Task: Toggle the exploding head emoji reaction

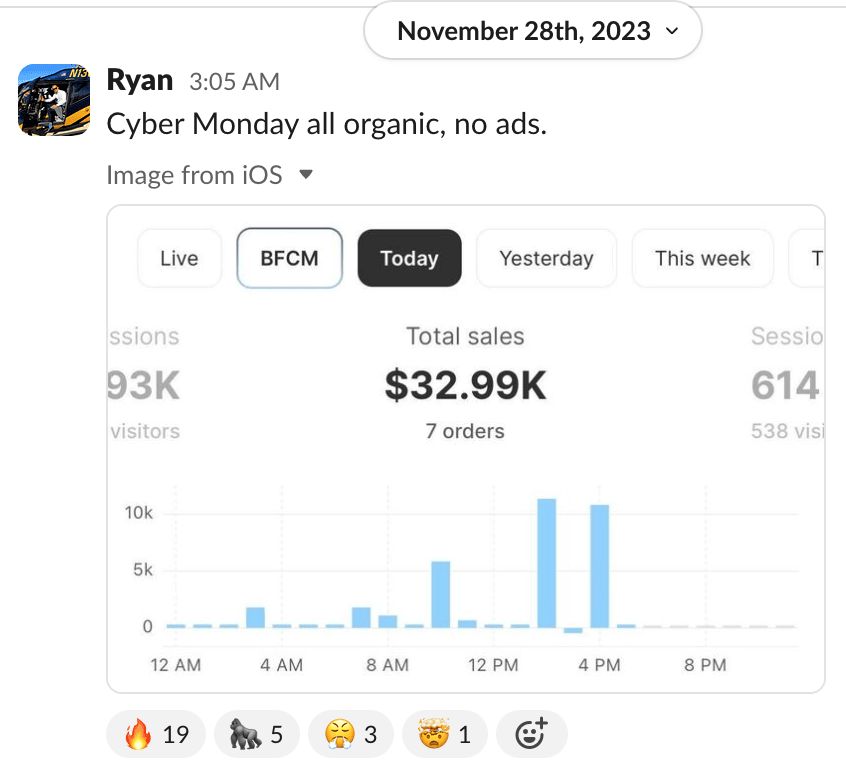Action: pyautogui.click(x=445, y=735)
